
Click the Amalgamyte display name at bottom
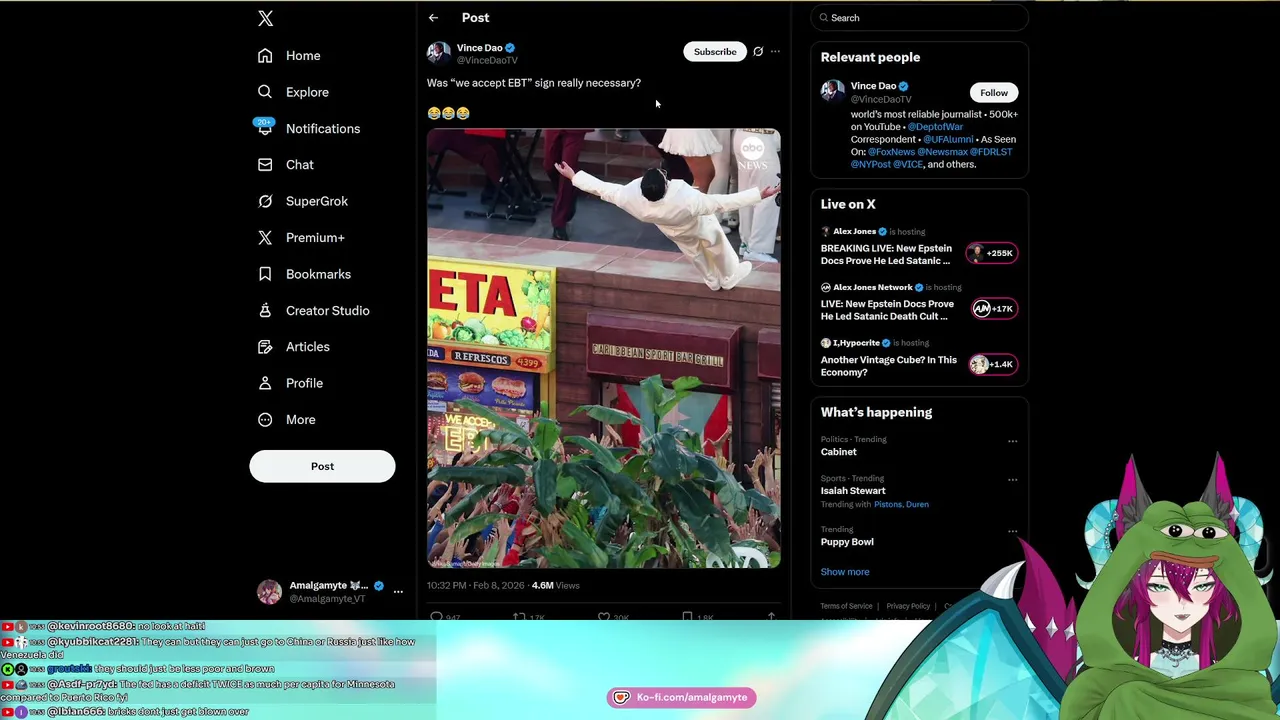328,585
